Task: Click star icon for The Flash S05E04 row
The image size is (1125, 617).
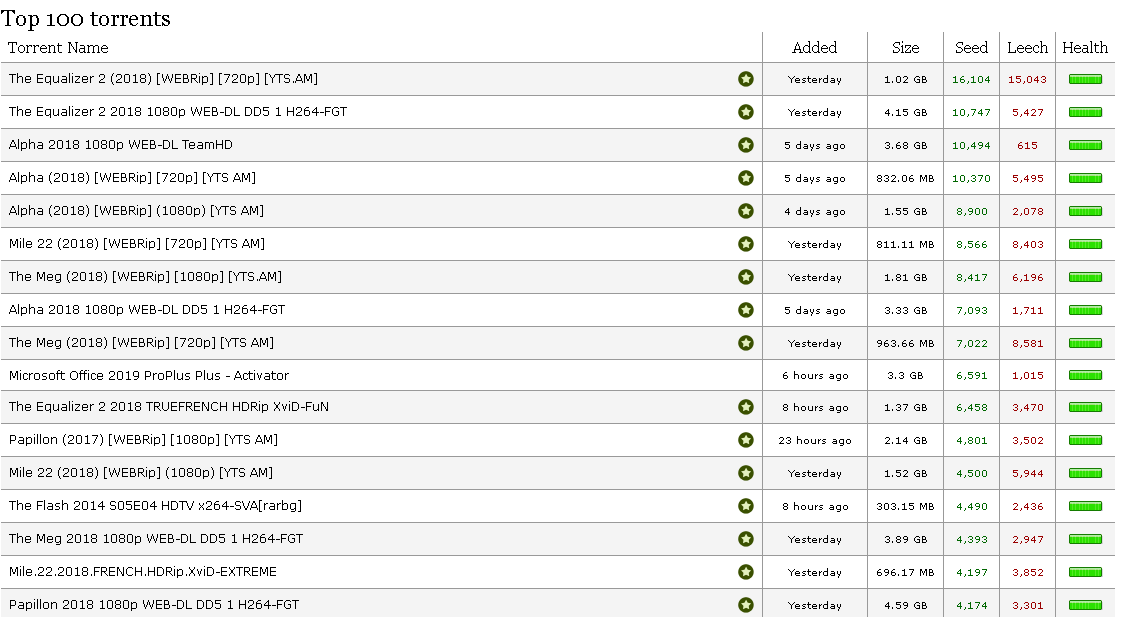Action: pos(745,506)
